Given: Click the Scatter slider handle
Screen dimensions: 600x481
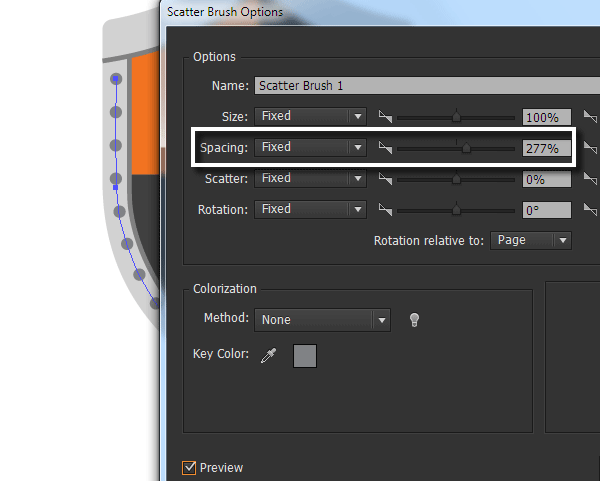Looking at the screenshot, I should pos(456,179).
